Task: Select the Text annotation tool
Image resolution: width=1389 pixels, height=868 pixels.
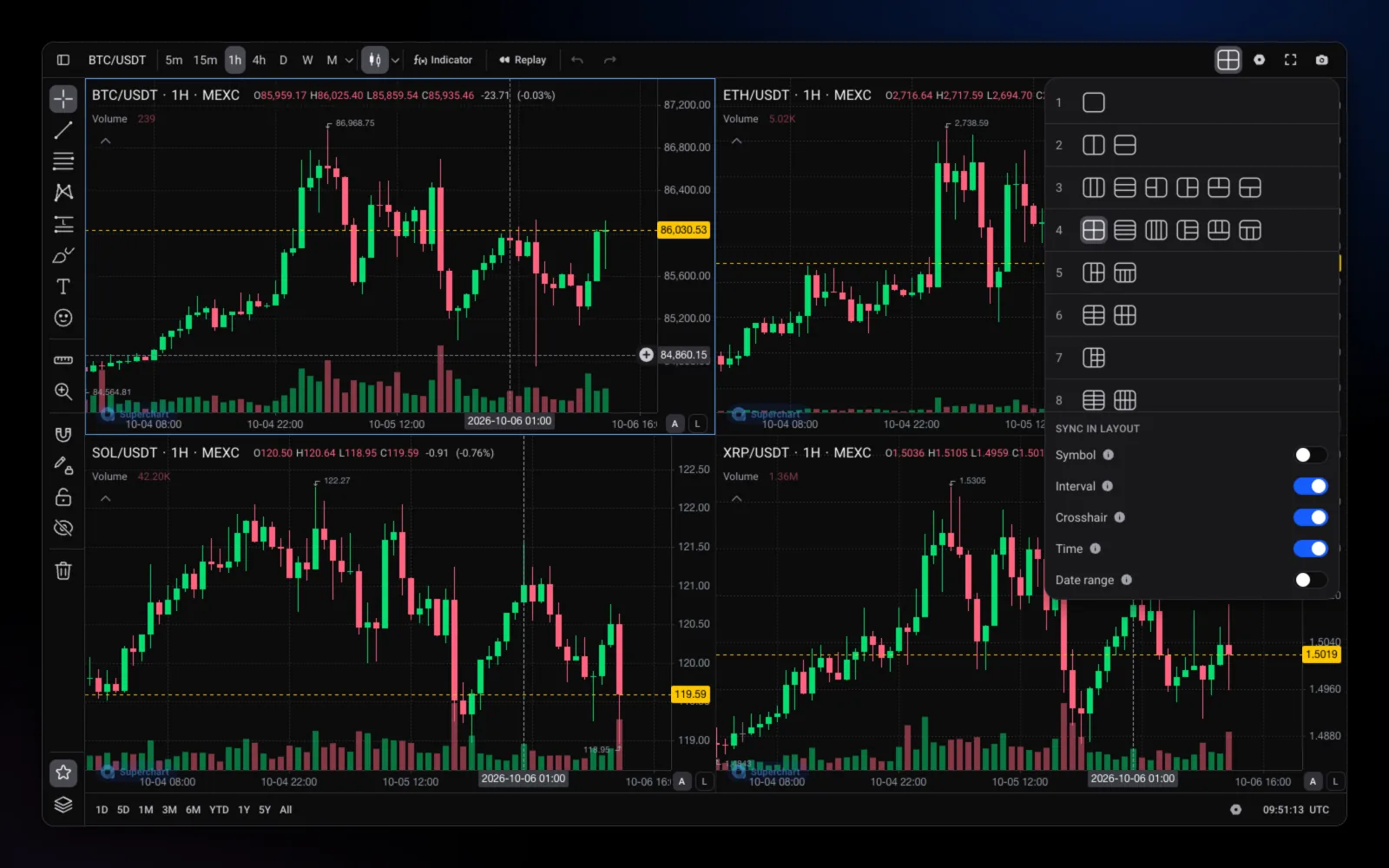Action: tap(63, 286)
